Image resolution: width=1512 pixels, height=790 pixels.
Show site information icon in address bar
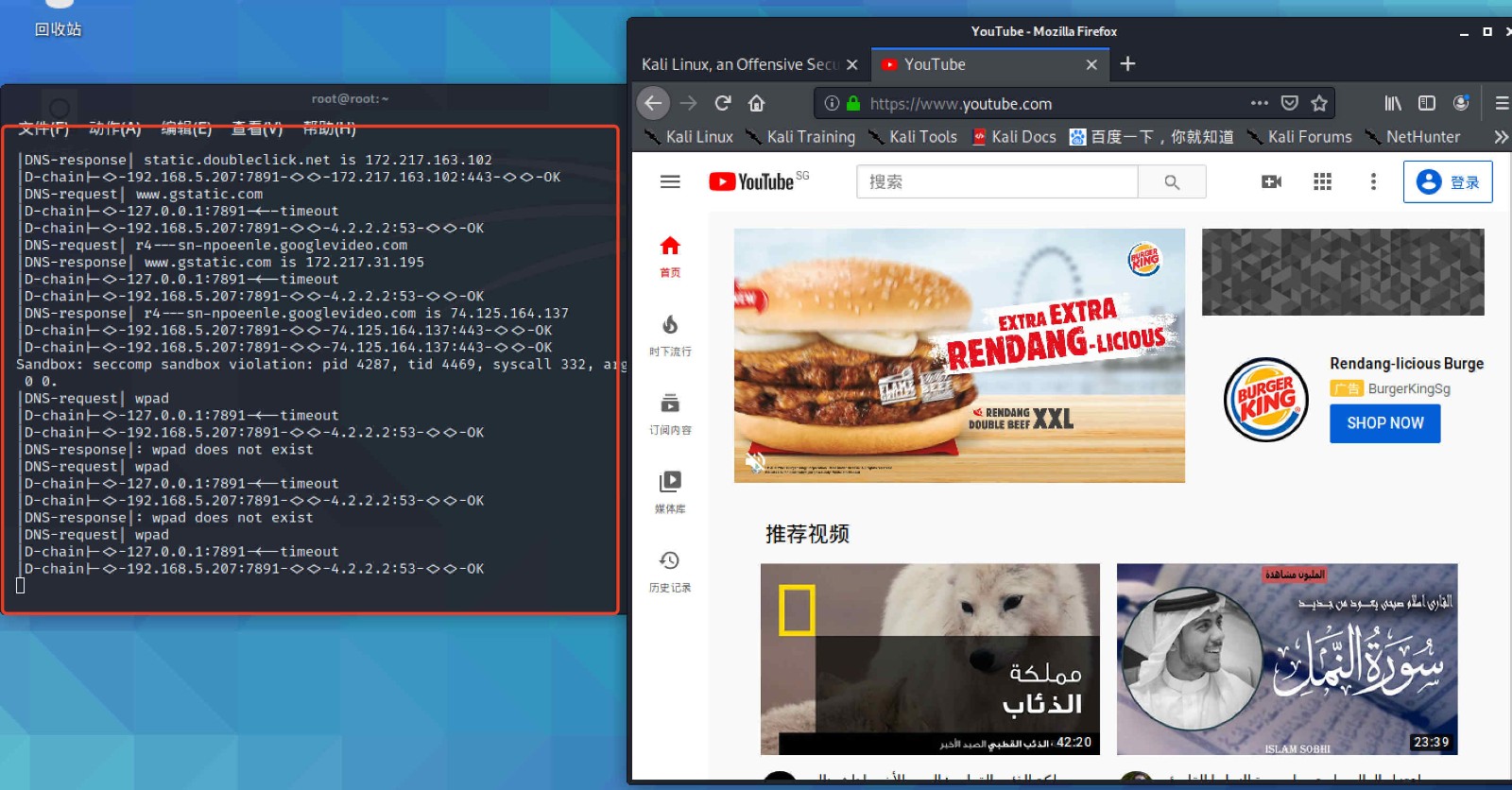tap(832, 103)
